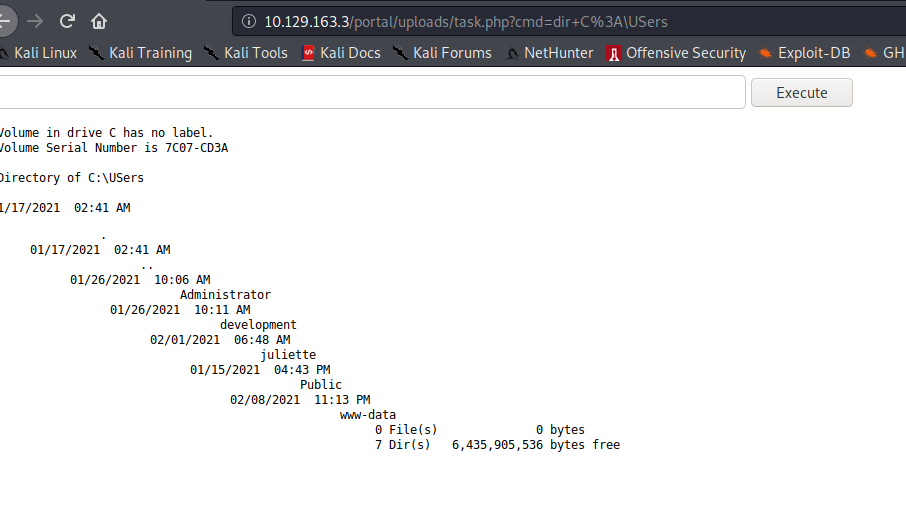Click the browser back arrow
The width and height of the screenshot is (906, 506).
tap(6, 21)
